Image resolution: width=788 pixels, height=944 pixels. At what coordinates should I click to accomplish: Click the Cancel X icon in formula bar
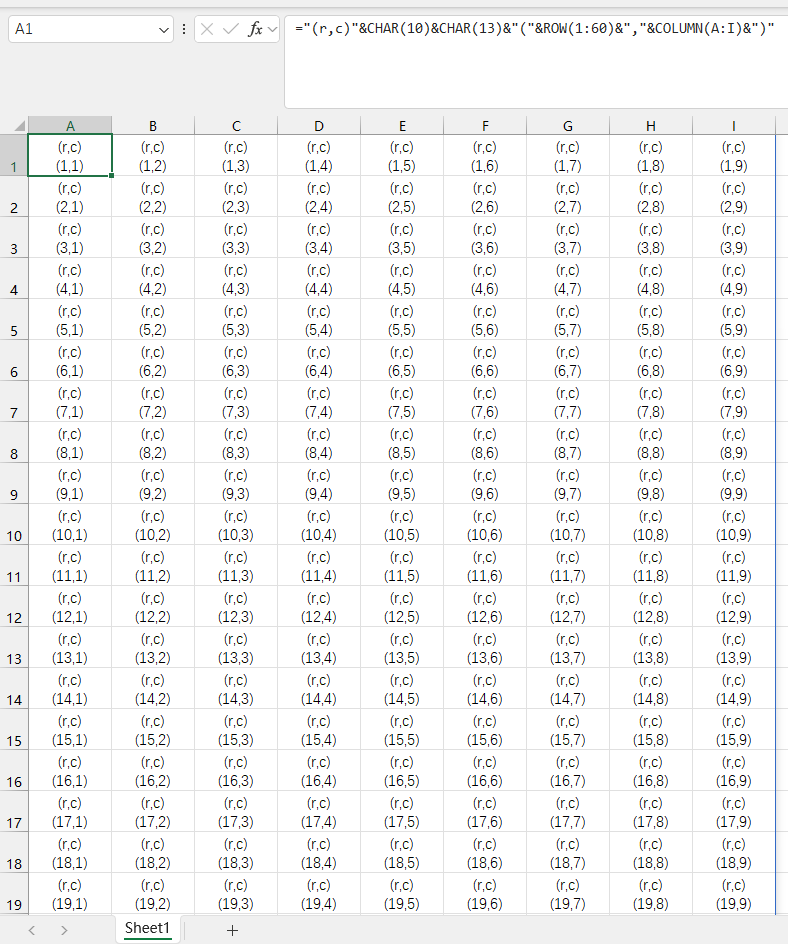[x=207, y=30]
